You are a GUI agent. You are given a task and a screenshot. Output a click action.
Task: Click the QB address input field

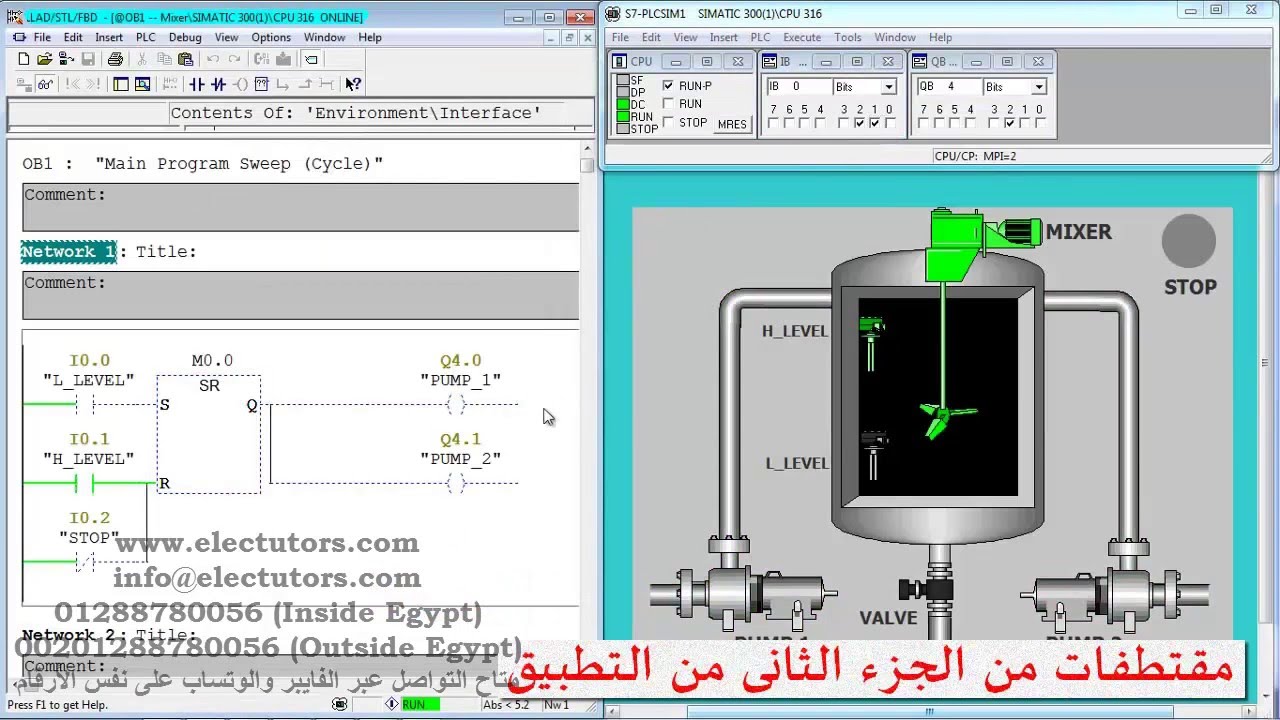(950, 87)
